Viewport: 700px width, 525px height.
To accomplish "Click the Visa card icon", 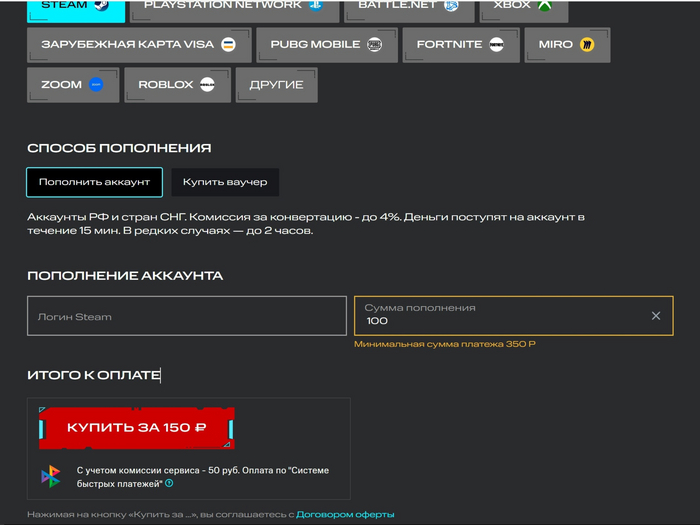I will [228, 45].
